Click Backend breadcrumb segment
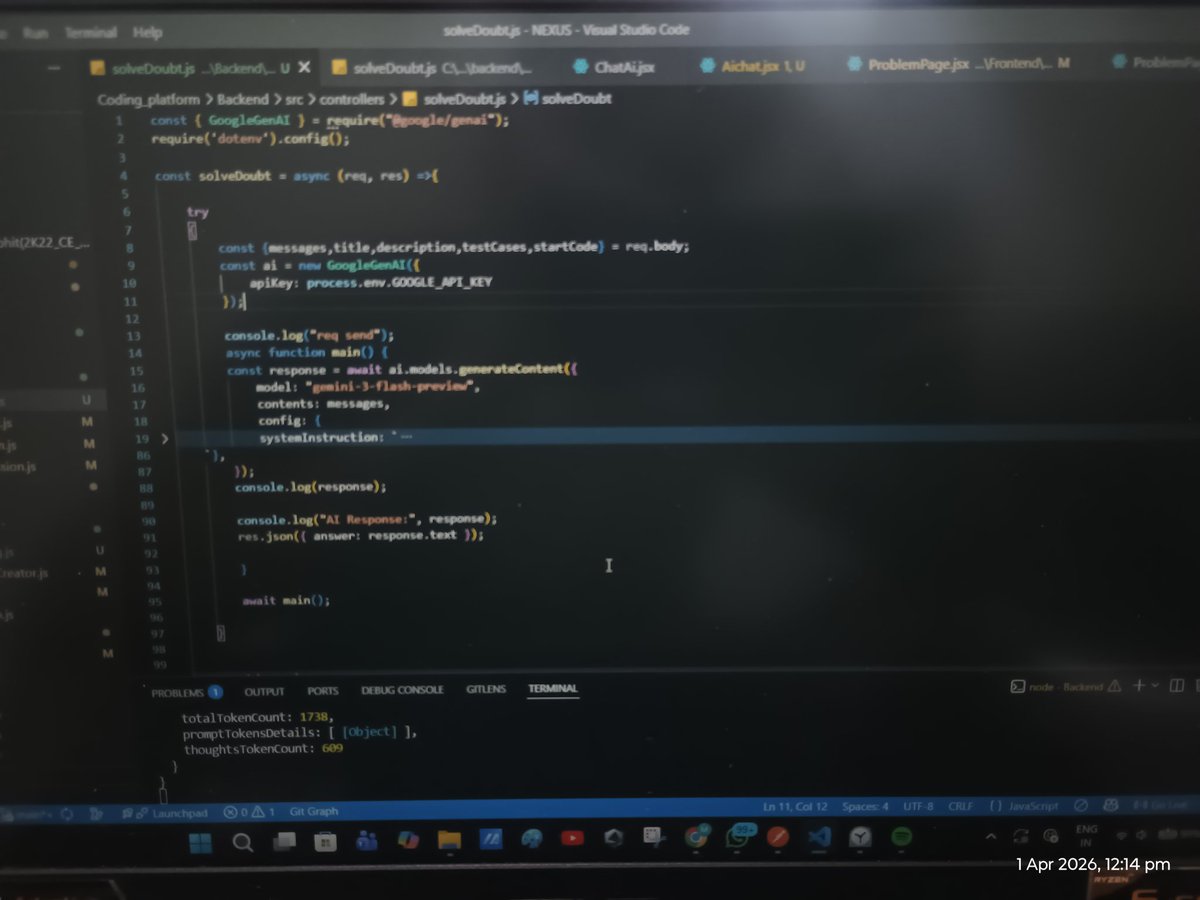Image resolution: width=1200 pixels, height=900 pixels. point(244,99)
